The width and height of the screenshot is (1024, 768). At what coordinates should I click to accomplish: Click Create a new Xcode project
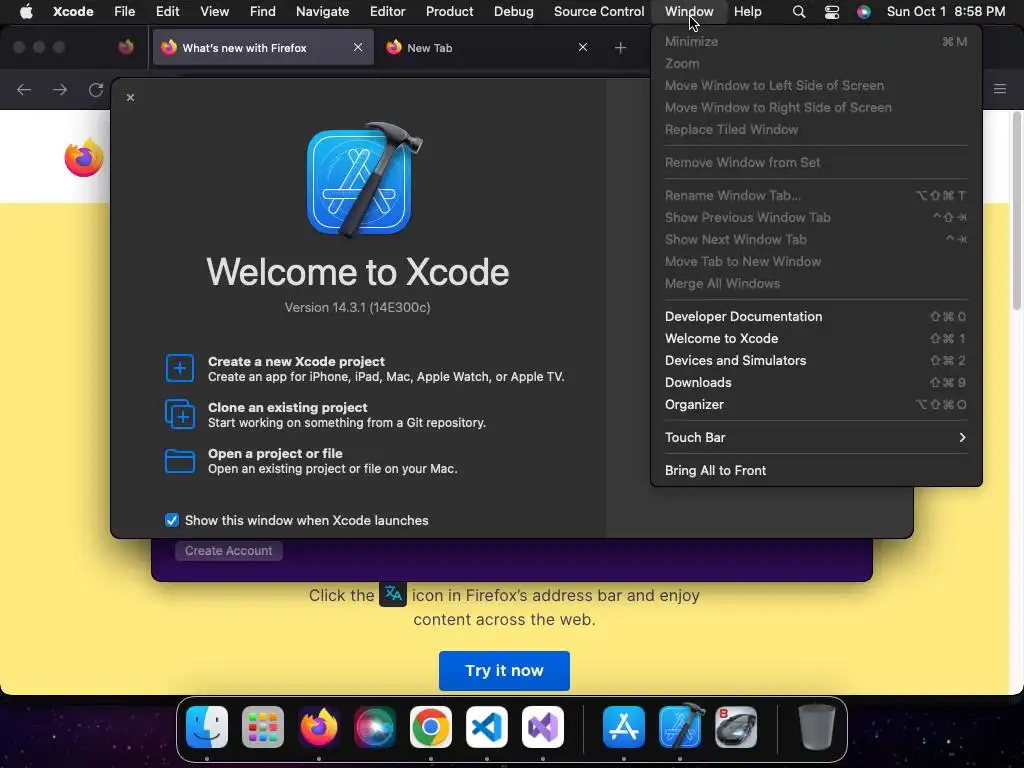296,362
